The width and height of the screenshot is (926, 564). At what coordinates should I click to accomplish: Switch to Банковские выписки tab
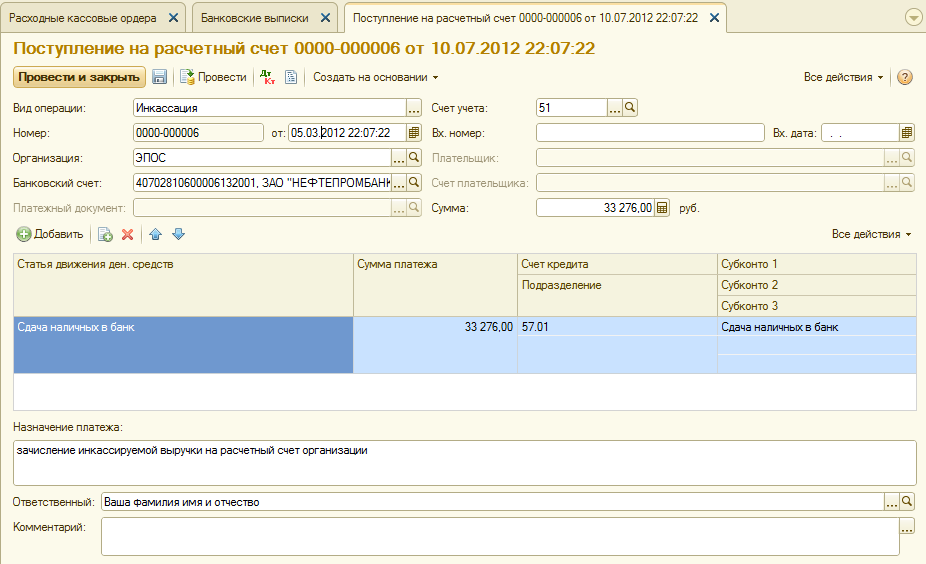pyautogui.click(x=255, y=18)
